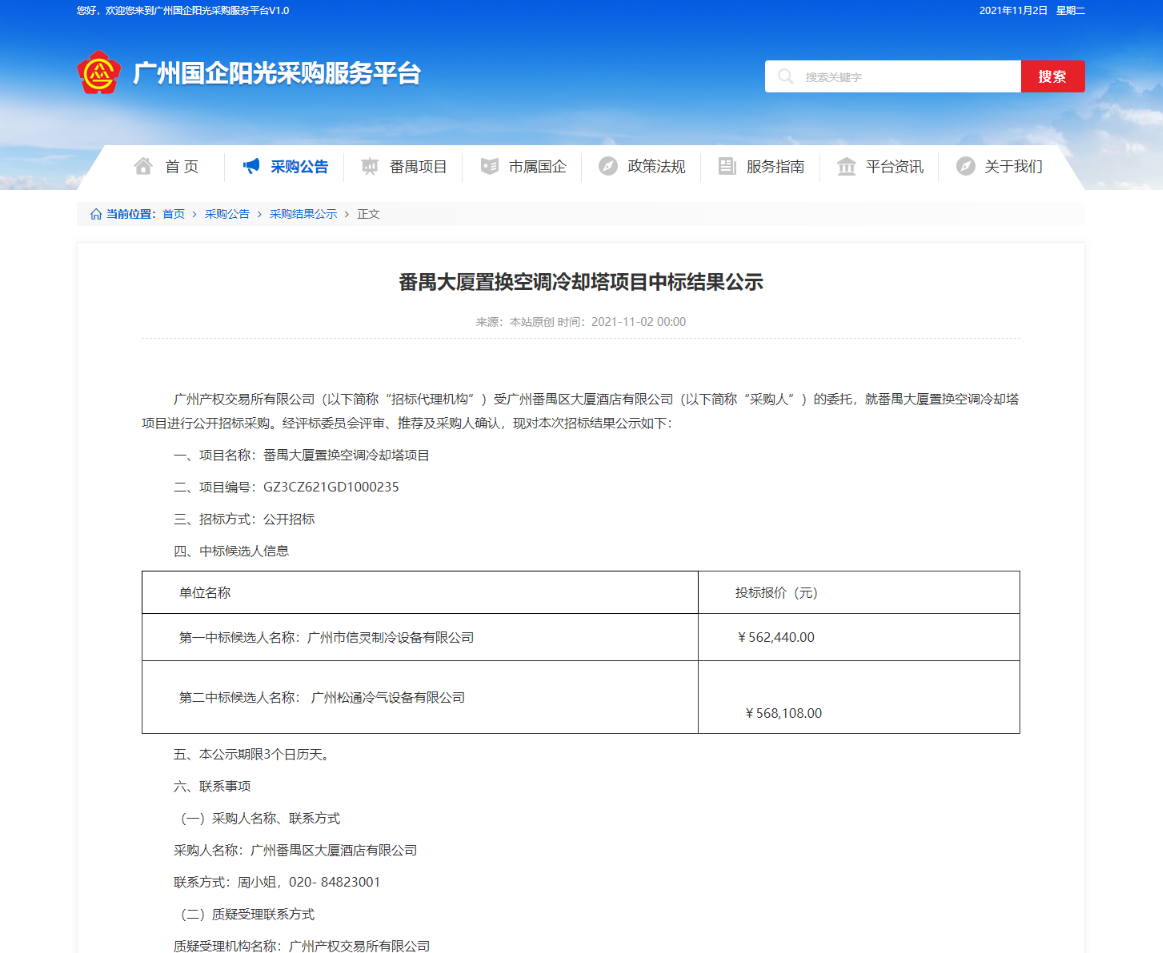Viewport: 1163px width, 953px height.
Task: Click the compass icon beside 关于我们
Action: click(966, 166)
